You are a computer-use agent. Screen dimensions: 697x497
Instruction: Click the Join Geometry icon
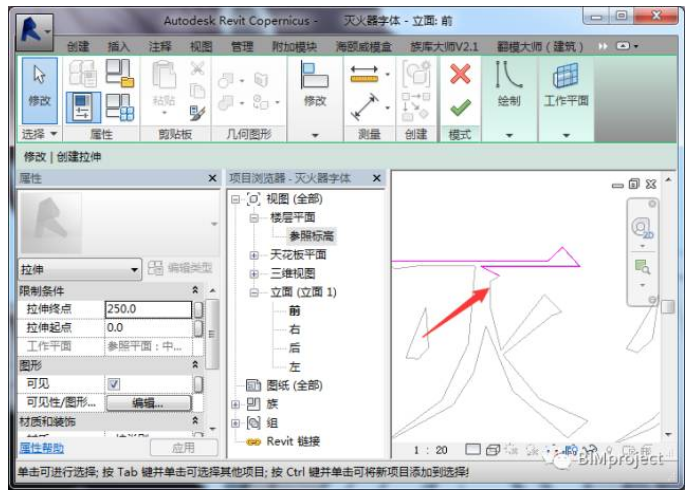pyautogui.click(x=226, y=103)
